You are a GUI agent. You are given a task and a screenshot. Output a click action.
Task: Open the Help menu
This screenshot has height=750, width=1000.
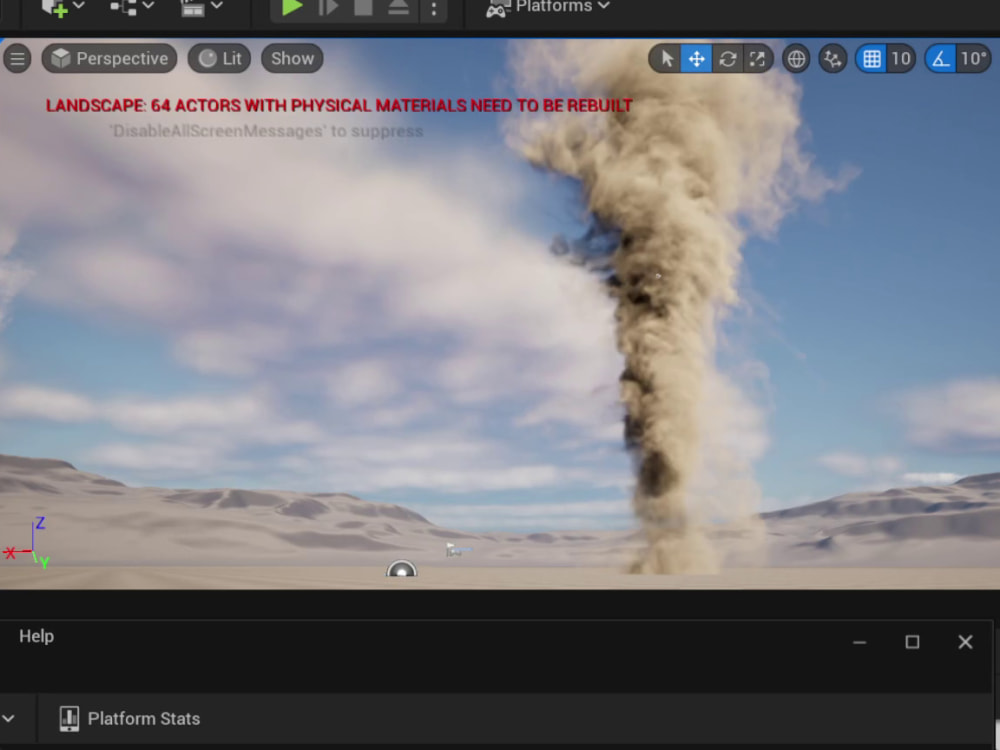pos(36,636)
